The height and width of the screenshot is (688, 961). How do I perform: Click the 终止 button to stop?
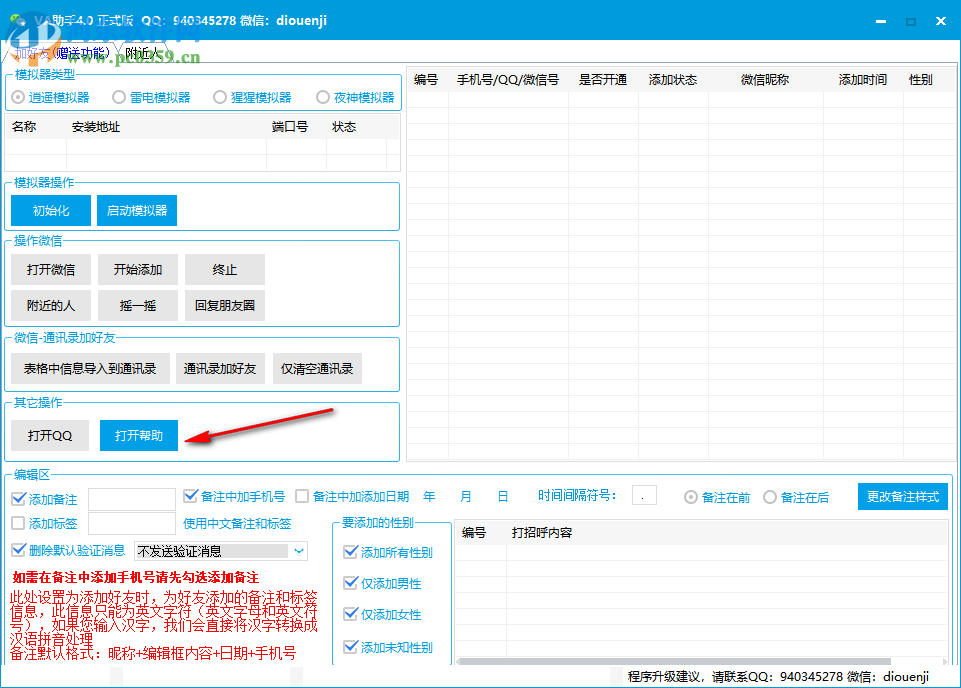click(224, 269)
